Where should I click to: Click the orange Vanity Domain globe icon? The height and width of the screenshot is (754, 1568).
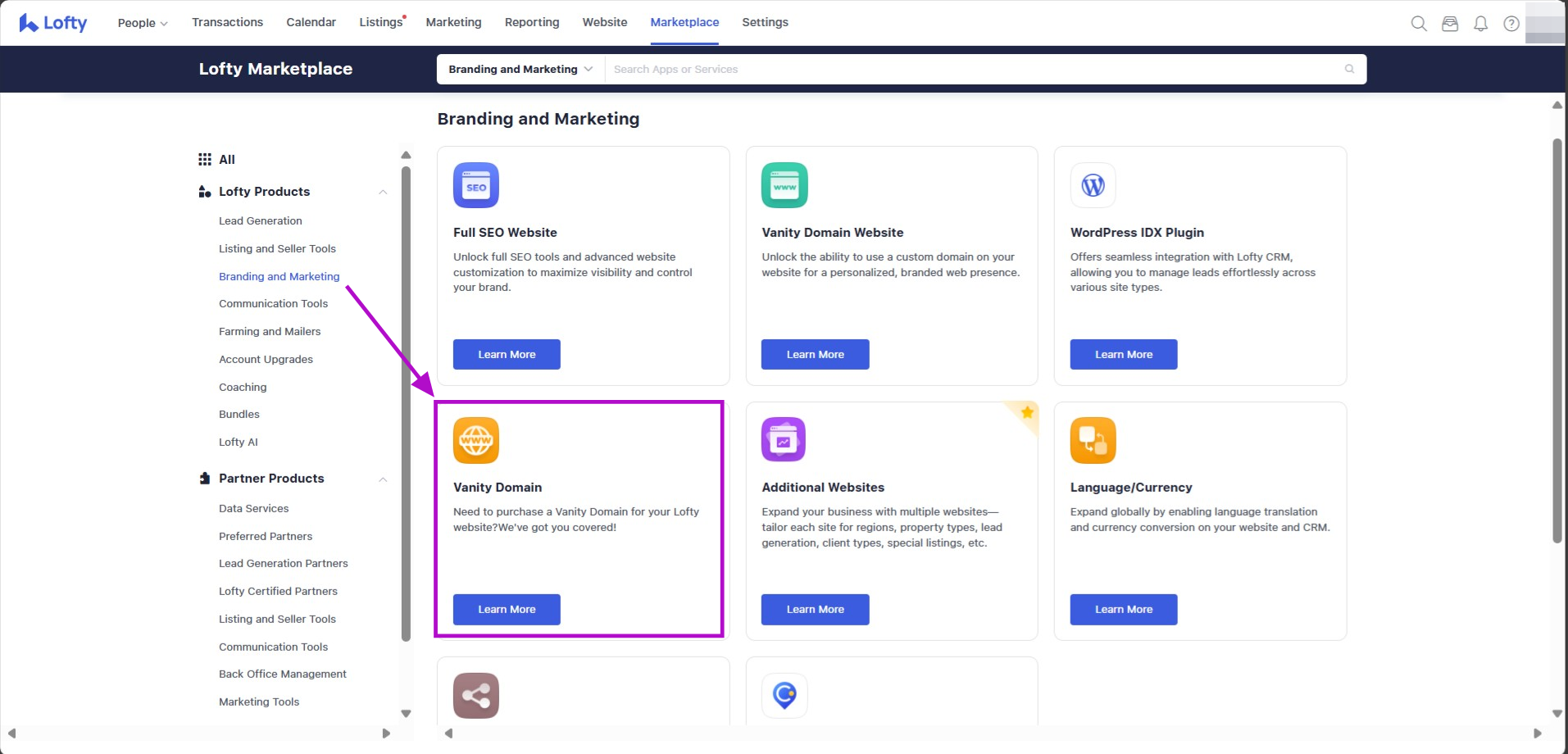coord(475,441)
